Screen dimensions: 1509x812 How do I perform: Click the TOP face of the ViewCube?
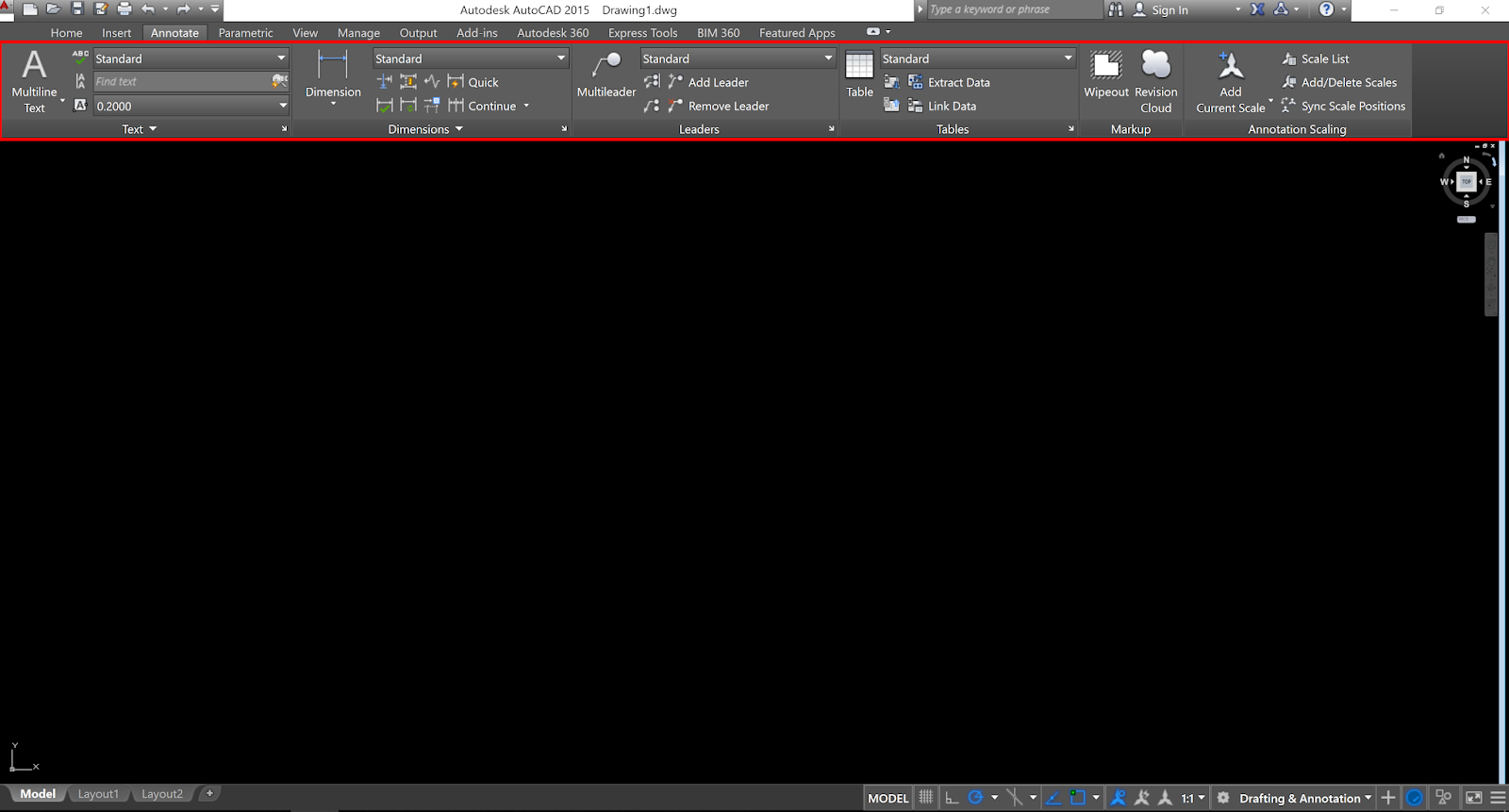point(1467,181)
